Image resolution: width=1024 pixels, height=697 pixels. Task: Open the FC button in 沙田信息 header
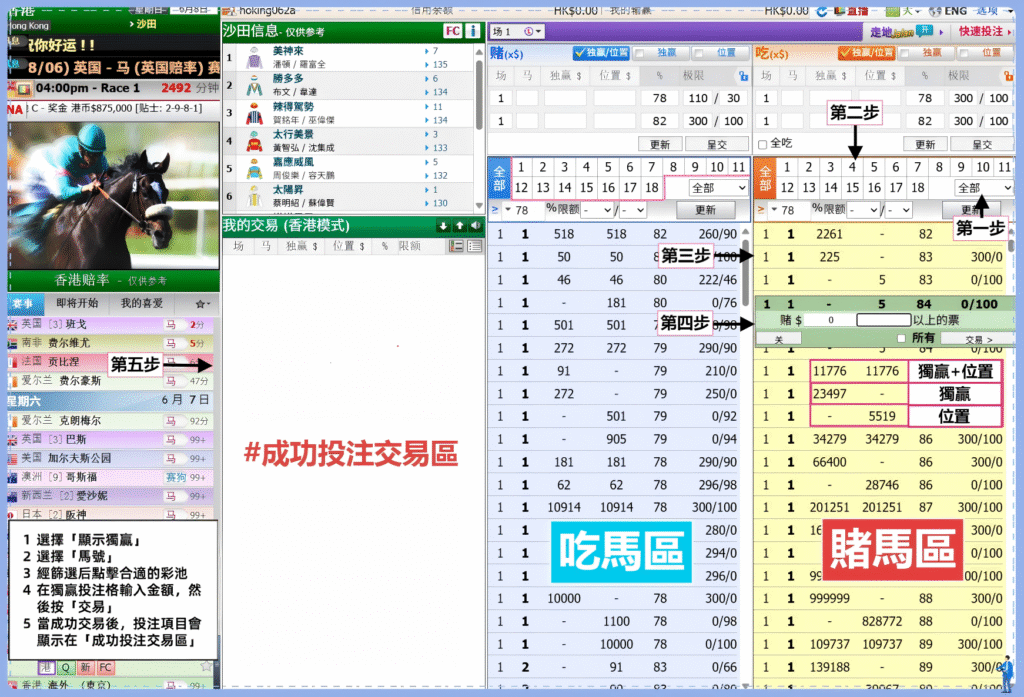(x=452, y=31)
